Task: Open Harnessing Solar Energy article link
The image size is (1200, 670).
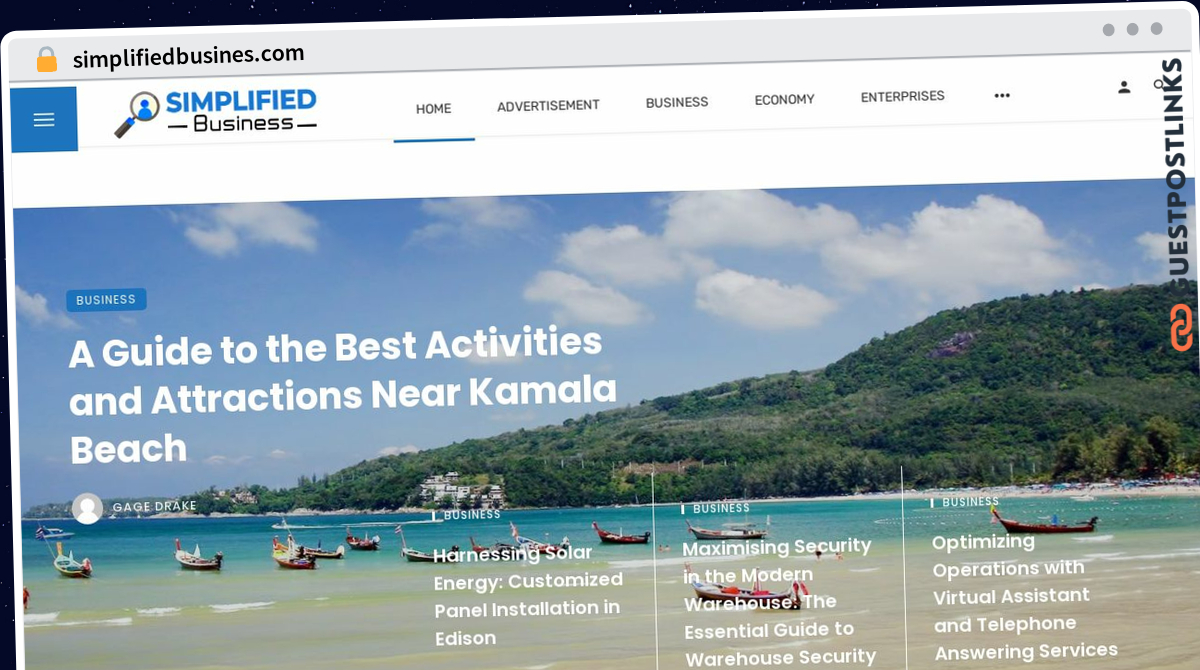Action: (x=529, y=595)
